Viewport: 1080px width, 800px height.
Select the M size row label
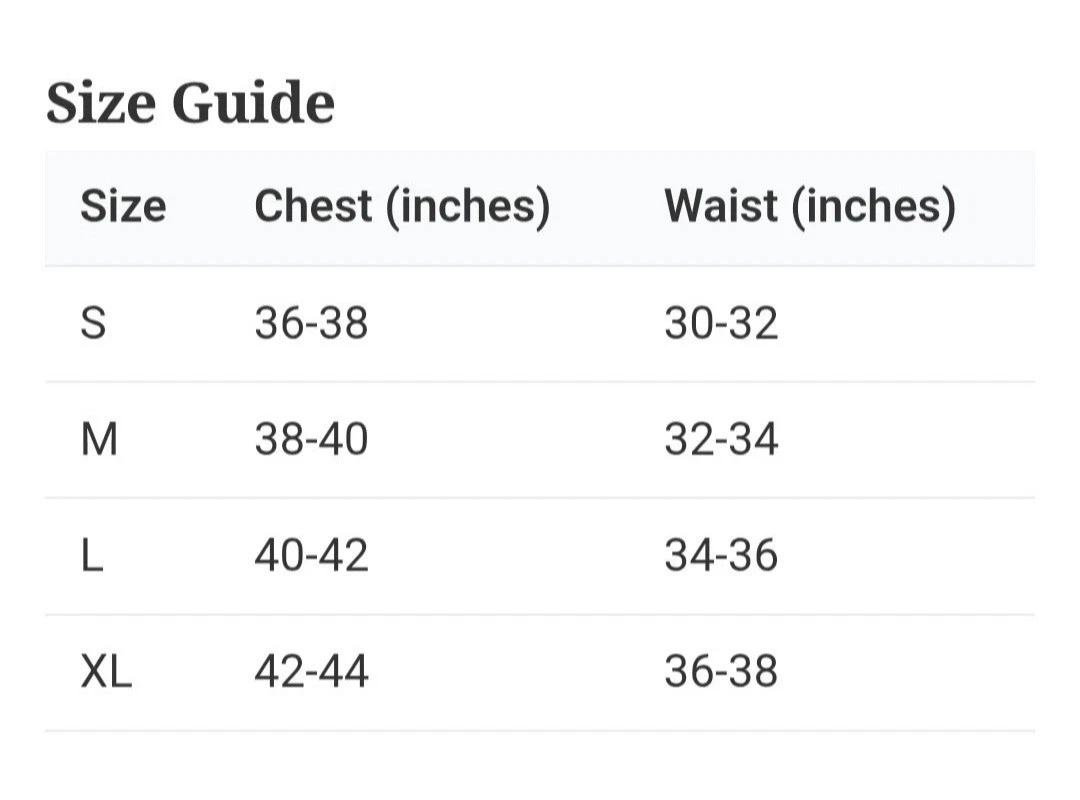99,439
